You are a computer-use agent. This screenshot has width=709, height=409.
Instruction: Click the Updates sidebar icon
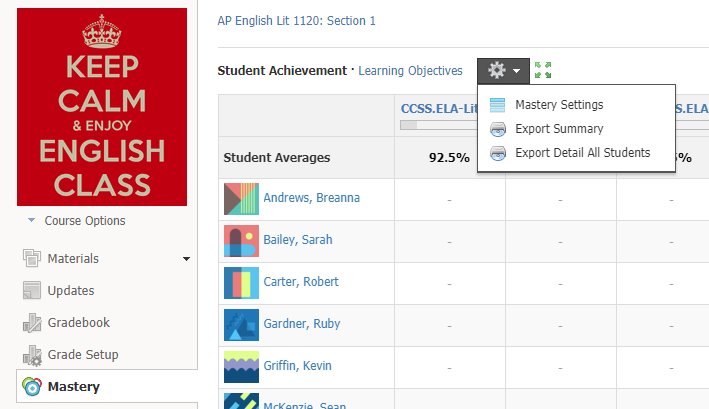[x=31, y=291]
